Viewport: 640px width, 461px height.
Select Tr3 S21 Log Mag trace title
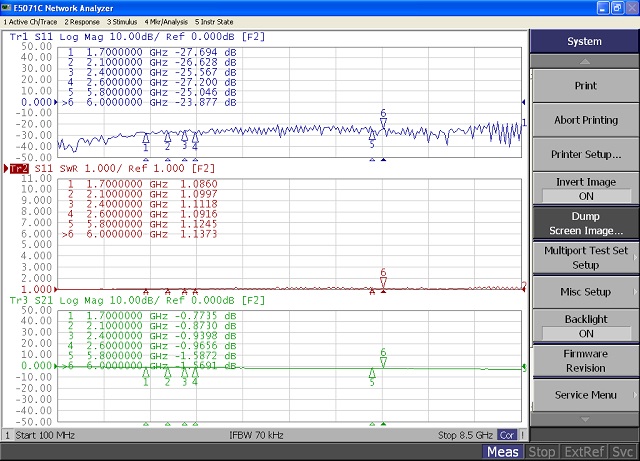[x=137, y=301]
